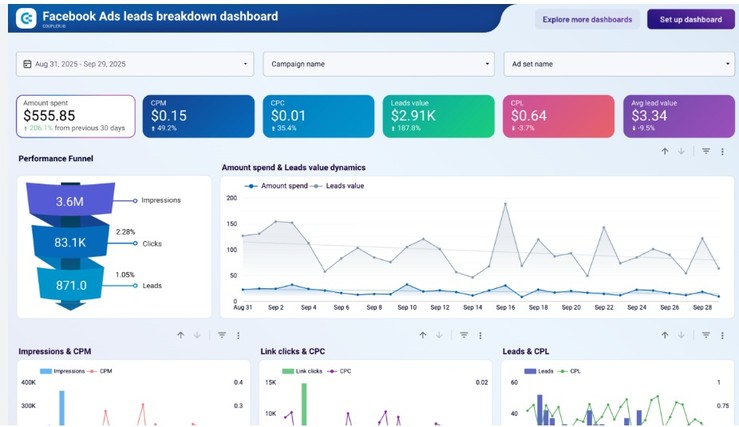Select the Amount spent scorecard

pyautogui.click(x=76, y=116)
